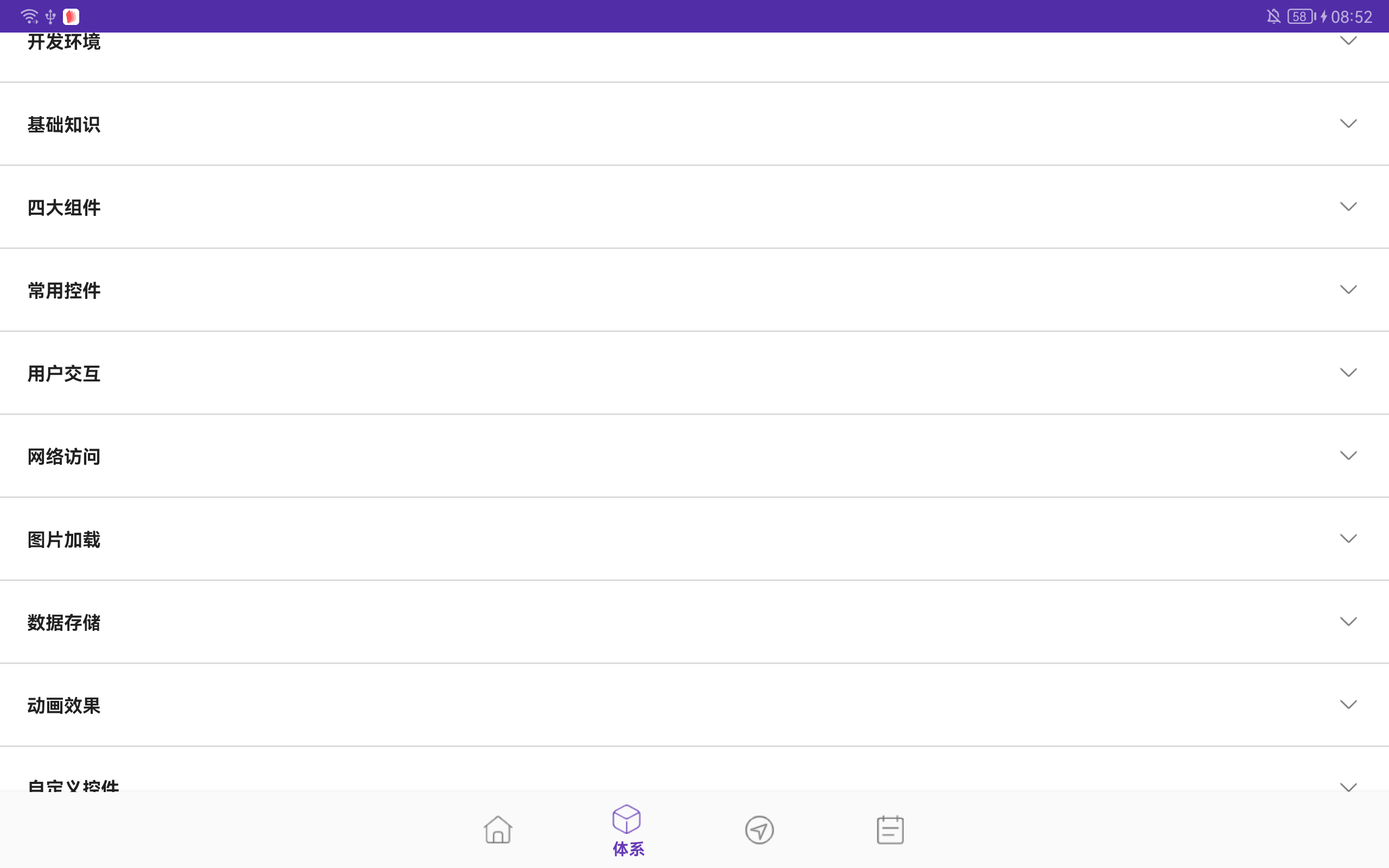This screenshot has width=1389, height=868.
Task: Open the 数据存储 category row
Action: (694, 622)
